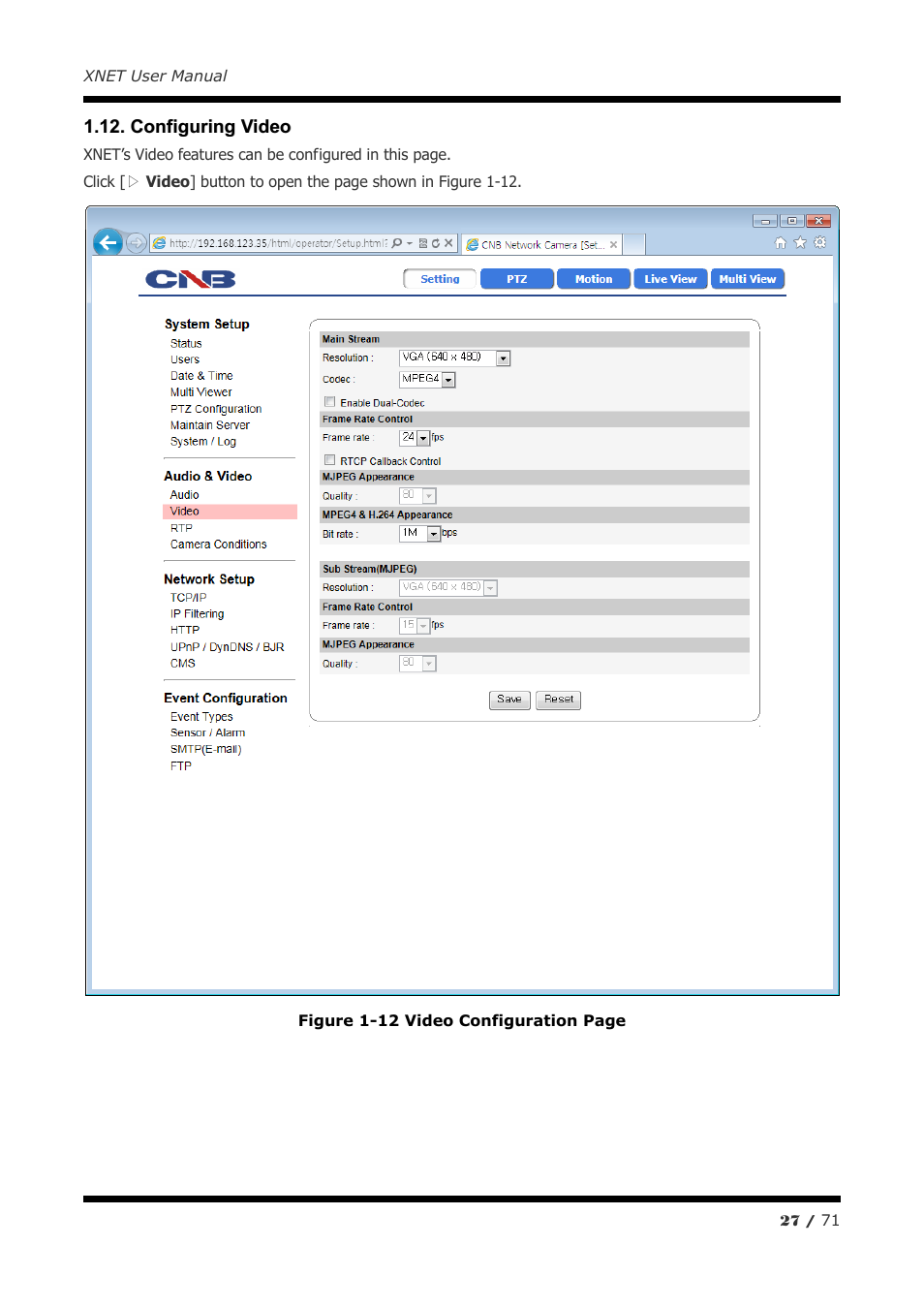924x1308 pixels.
Task: Minimize the browser window
Action: [x=765, y=221]
